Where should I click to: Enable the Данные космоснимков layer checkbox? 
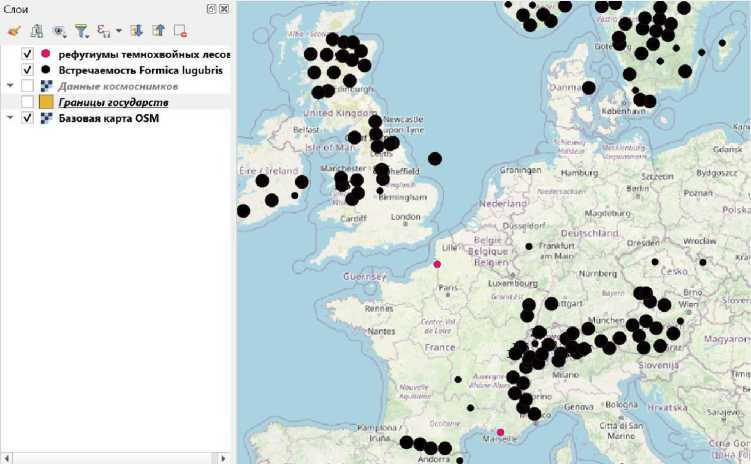[28, 86]
